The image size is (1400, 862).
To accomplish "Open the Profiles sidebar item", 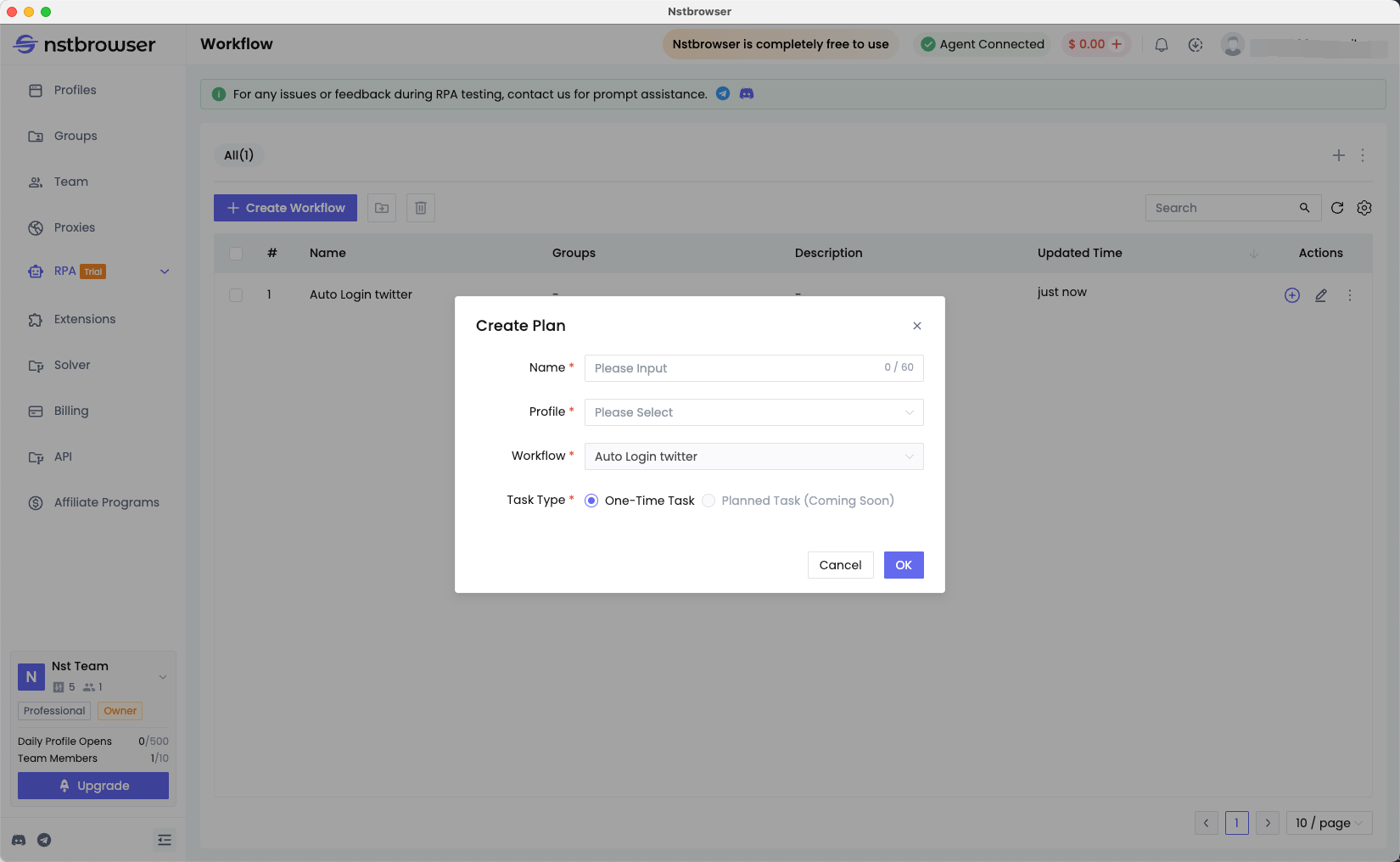I will pyautogui.click(x=75, y=90).
